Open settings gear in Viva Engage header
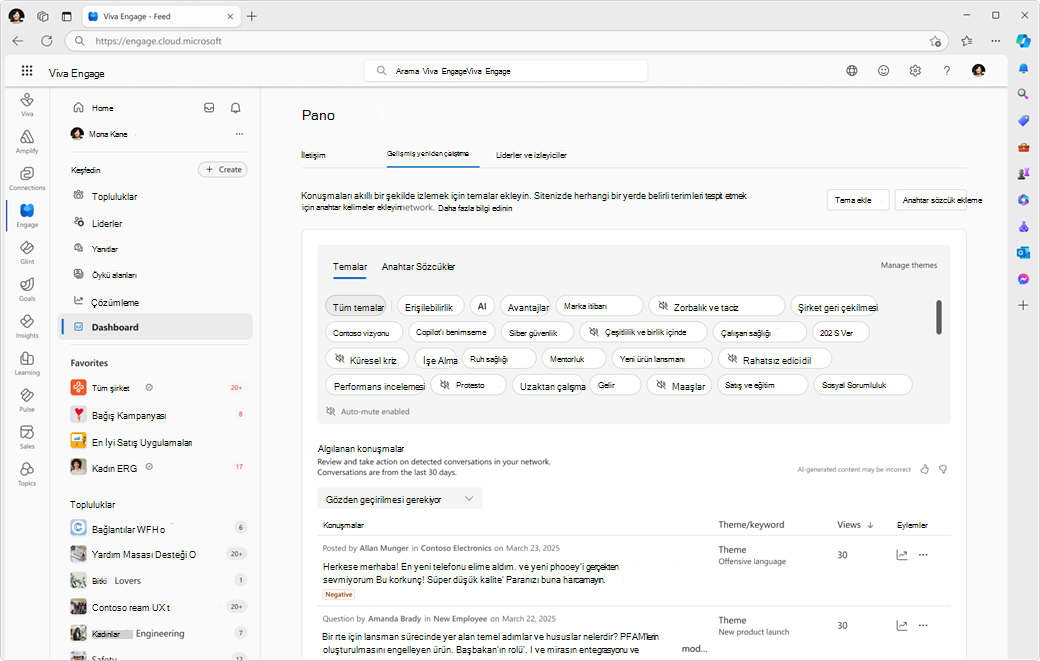1040x661 pixels. [x=915, y=70]
